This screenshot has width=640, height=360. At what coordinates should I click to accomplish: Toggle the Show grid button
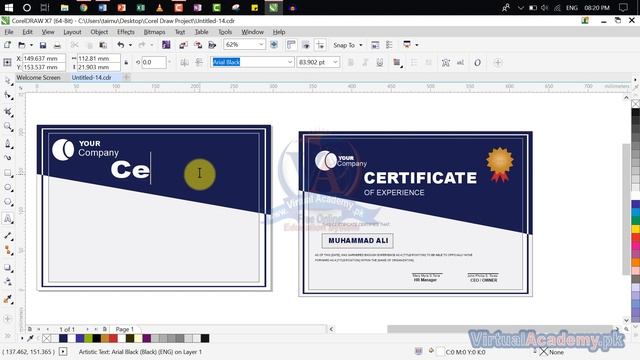click(306, 45)
